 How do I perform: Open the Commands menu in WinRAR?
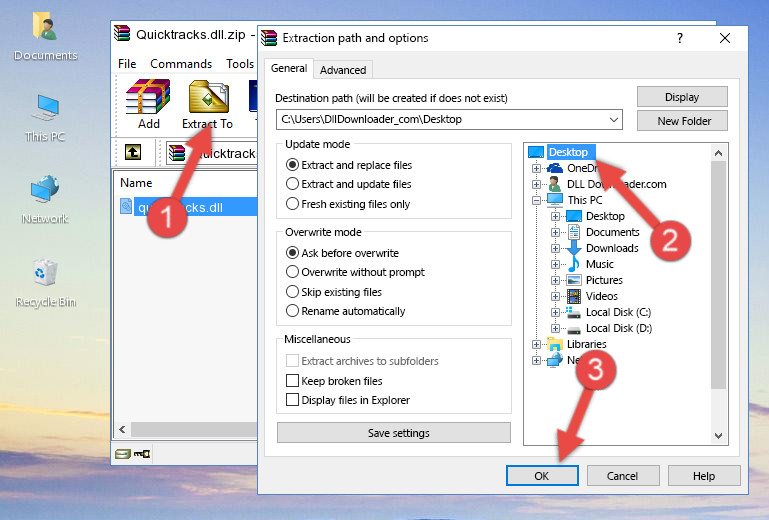click(x=181, y=64)
